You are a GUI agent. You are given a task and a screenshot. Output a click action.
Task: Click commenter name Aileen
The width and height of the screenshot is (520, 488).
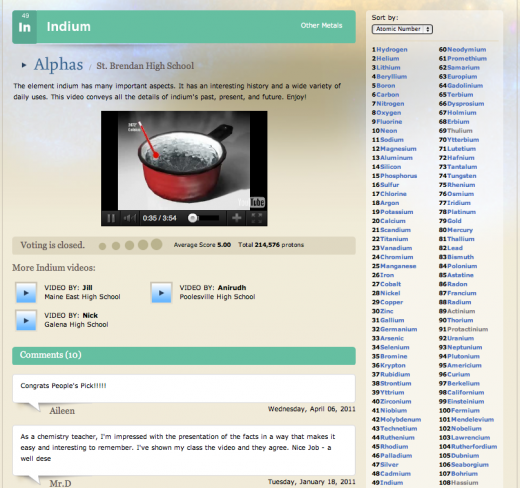[x=62, y=411]
